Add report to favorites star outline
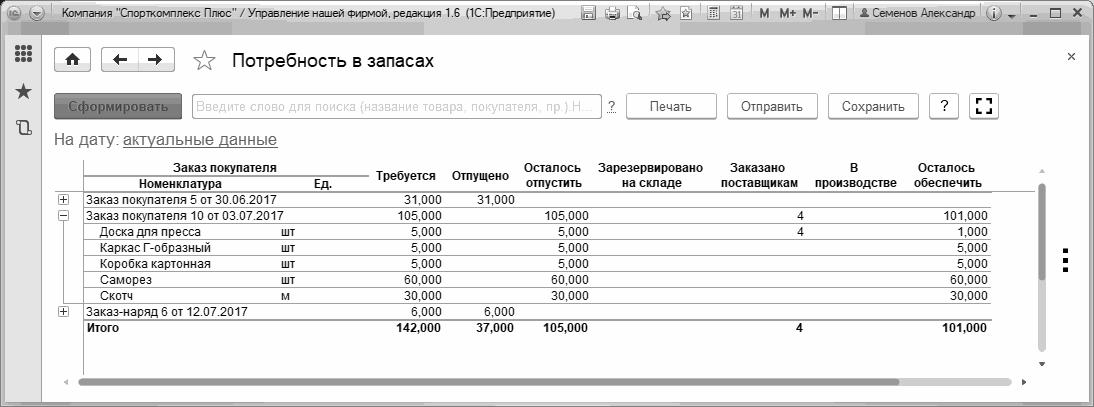The height and width of the screenshot is (407, 1094). 204,61
